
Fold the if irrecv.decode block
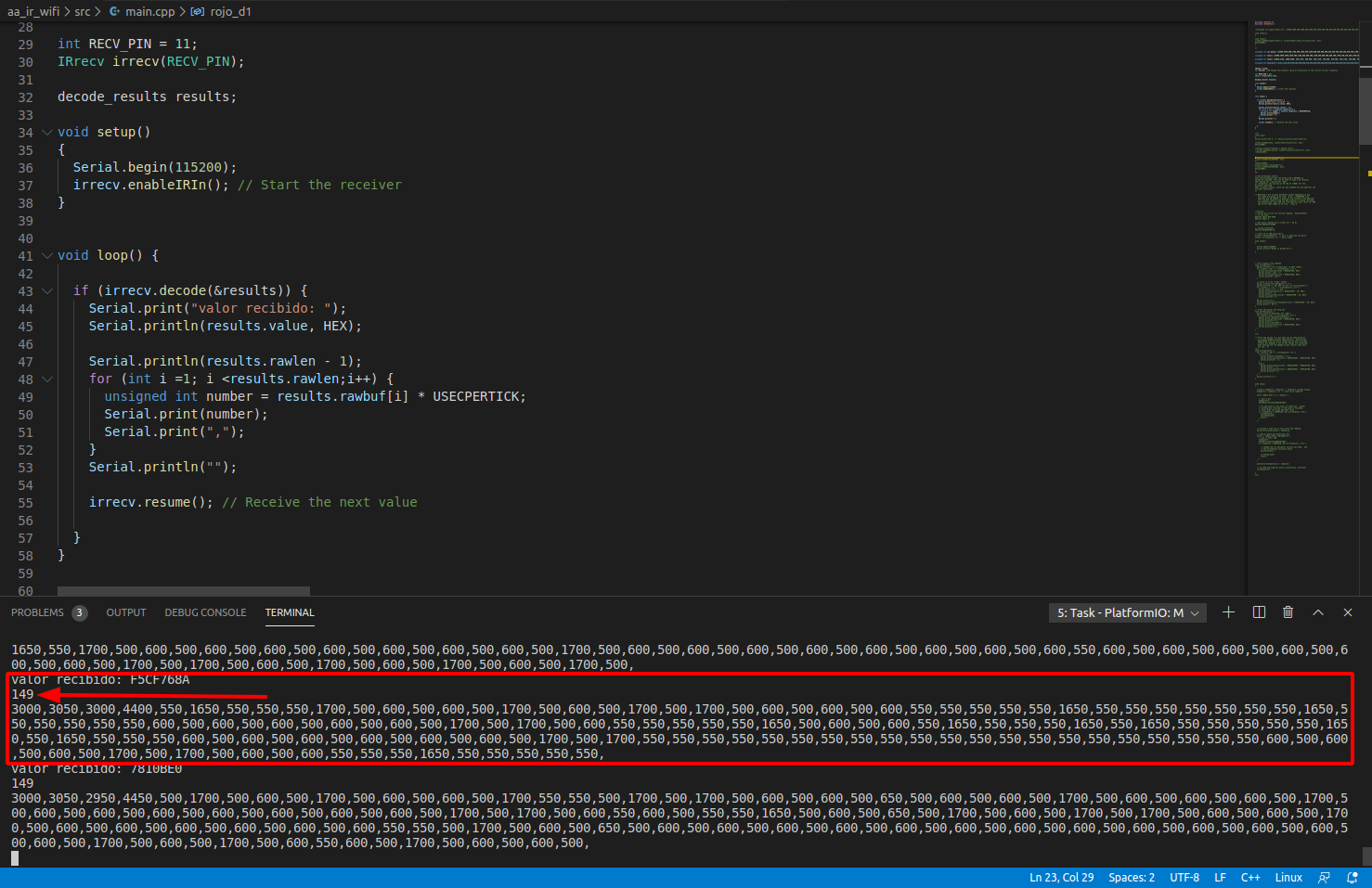[x=47, y=291]
